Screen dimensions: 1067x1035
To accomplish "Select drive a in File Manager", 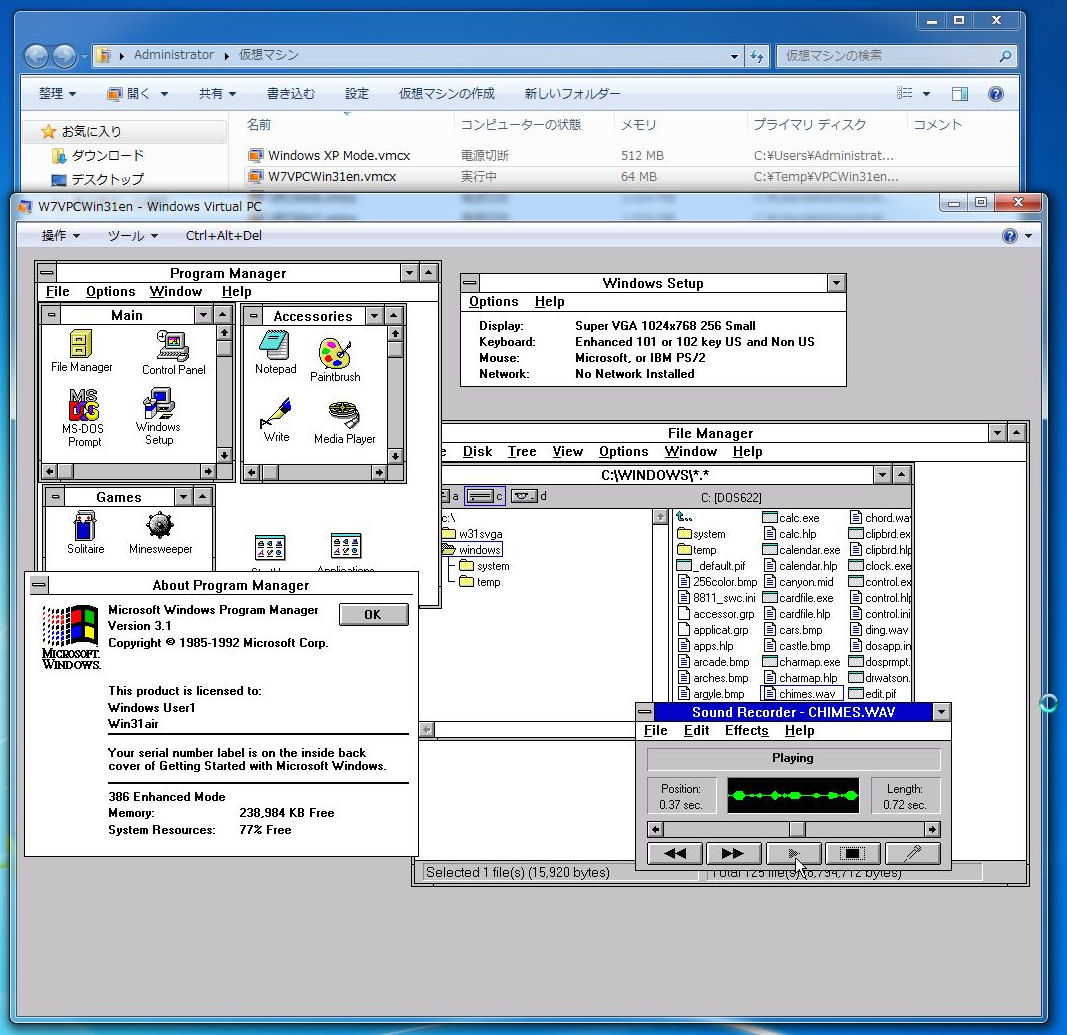I will click(450, 497).
